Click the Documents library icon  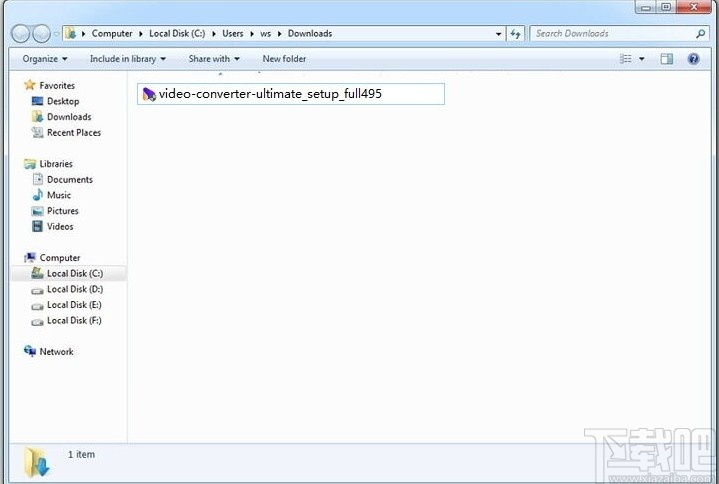pyautogui.click(x=38, y=179)
